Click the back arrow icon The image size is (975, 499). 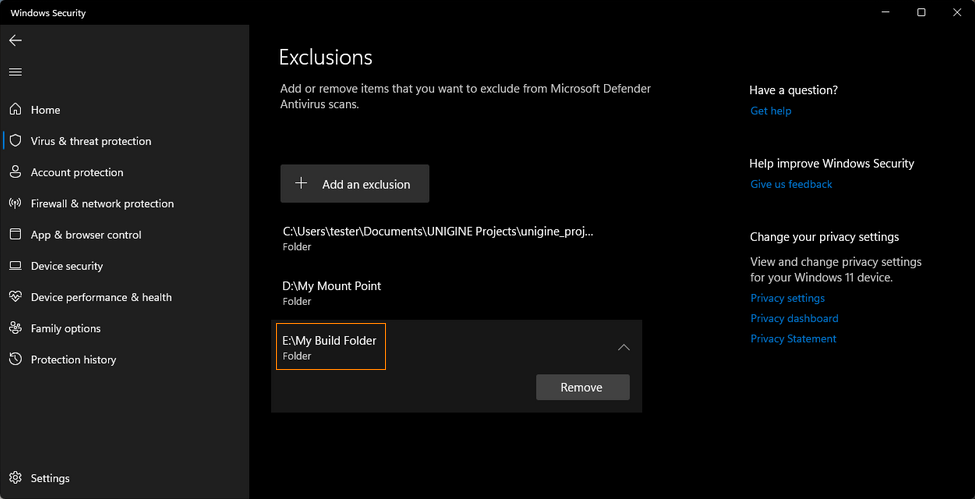click(16, 40)
